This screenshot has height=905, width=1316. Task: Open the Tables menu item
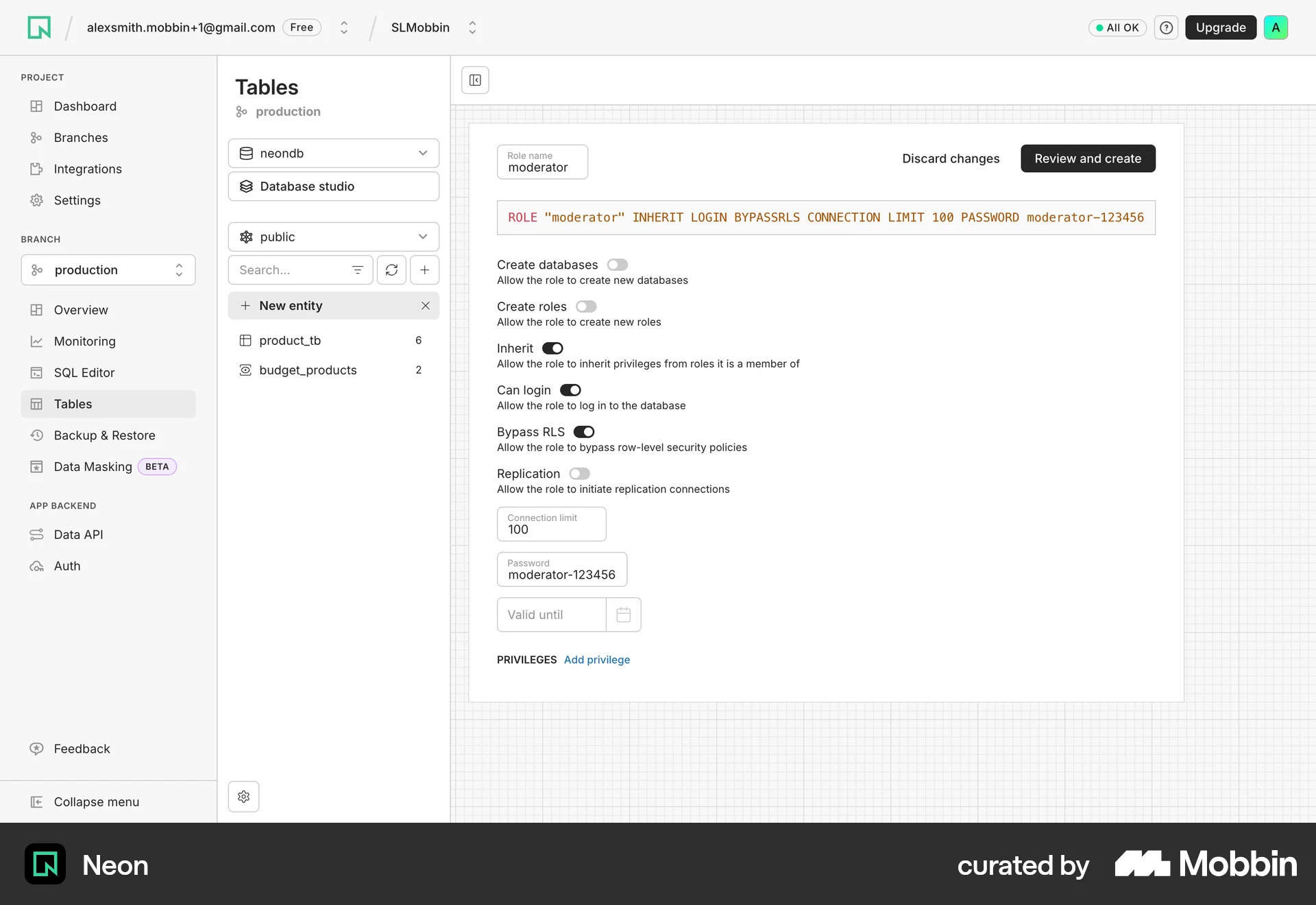[108, 404]
